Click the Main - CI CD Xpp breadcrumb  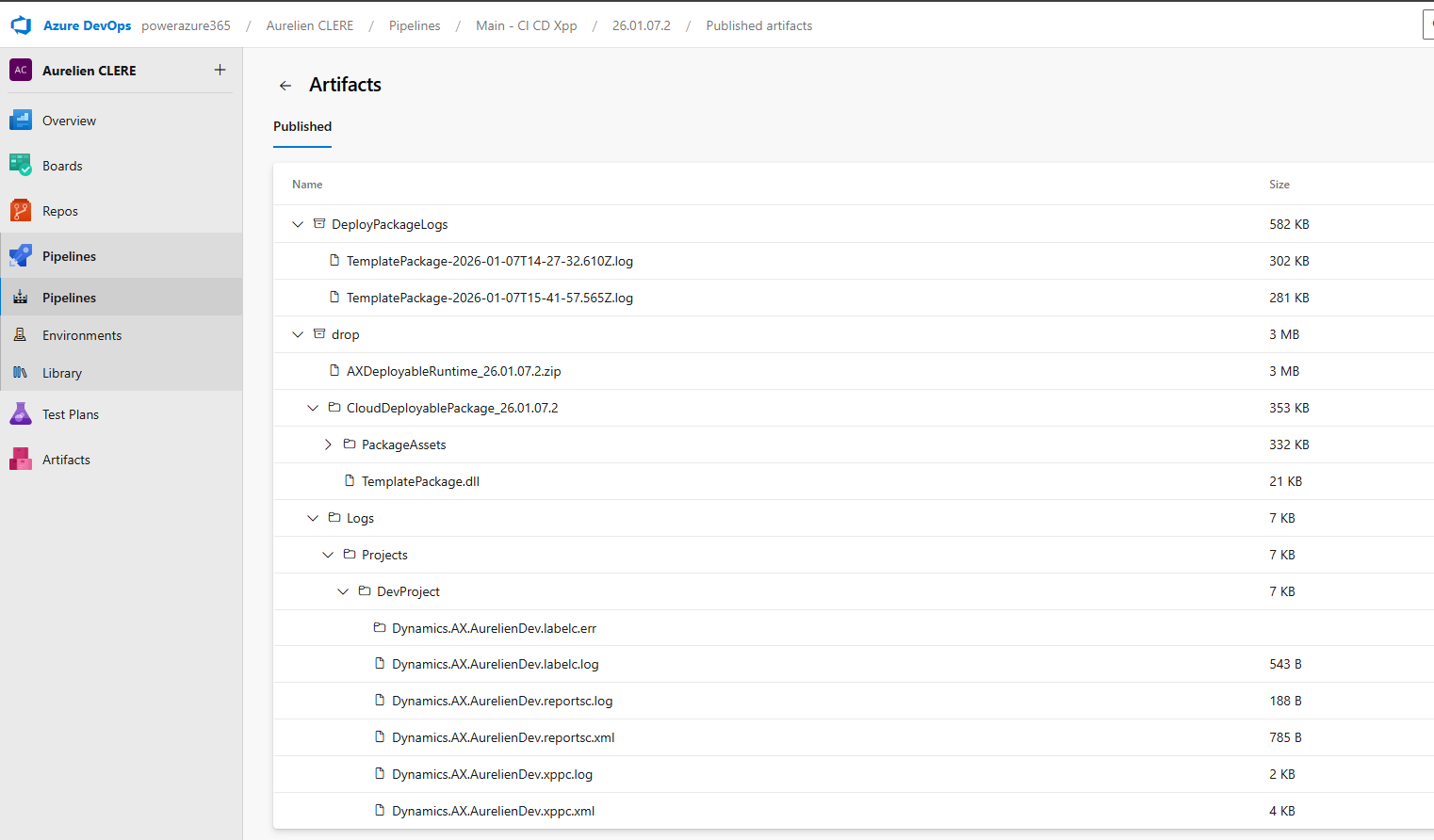pyautogui.click(x=527, y=25)
